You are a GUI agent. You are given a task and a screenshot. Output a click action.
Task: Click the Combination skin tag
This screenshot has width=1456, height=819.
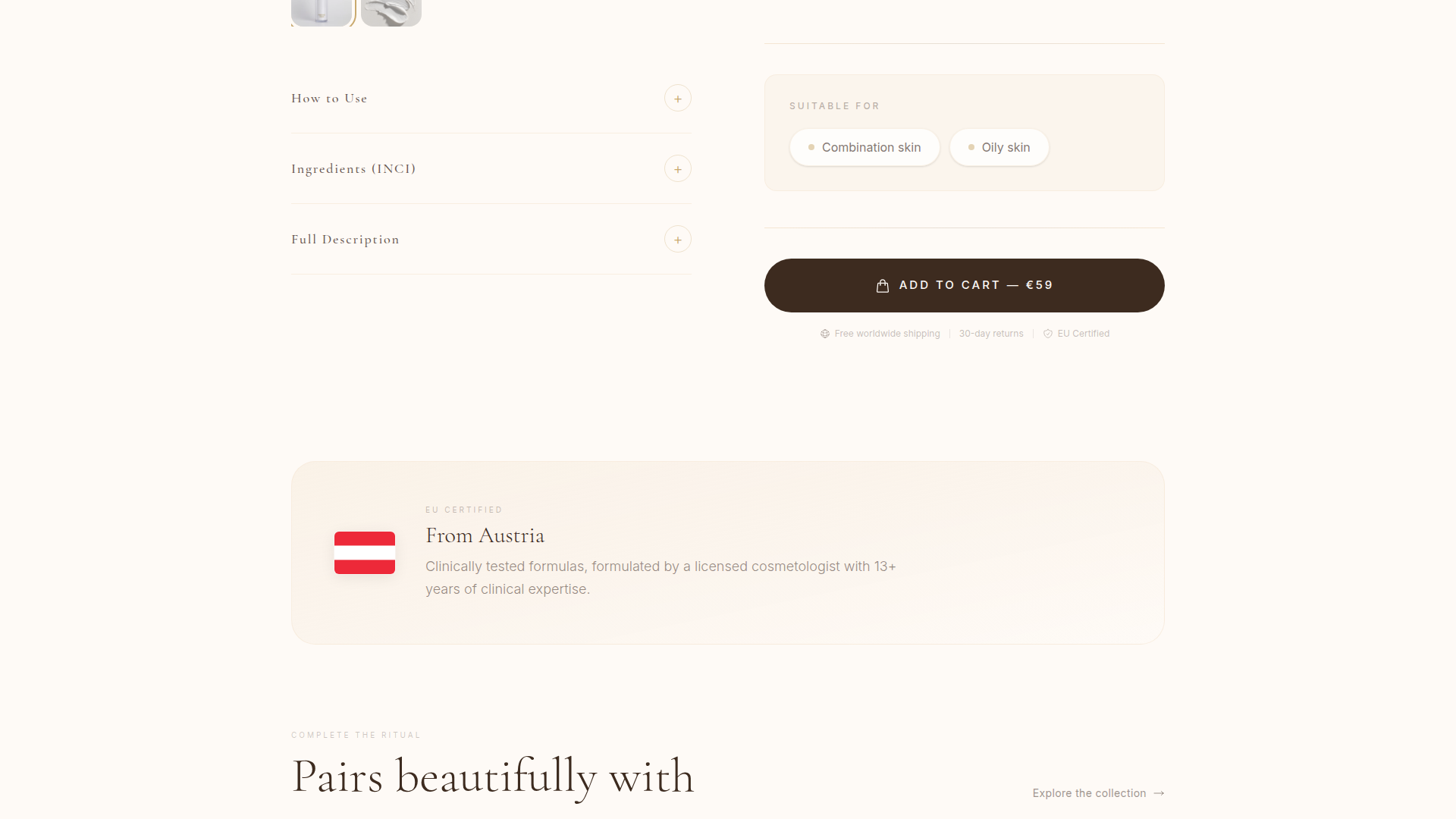864,147
